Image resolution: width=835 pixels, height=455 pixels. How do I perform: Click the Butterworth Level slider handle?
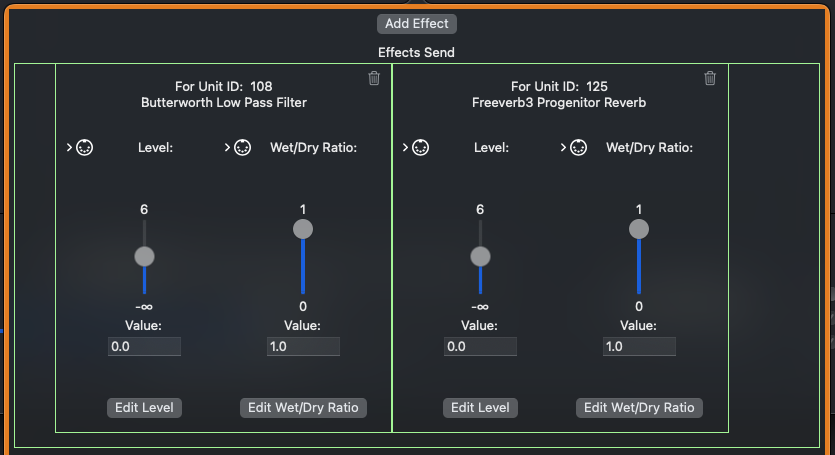pos(144,256)
